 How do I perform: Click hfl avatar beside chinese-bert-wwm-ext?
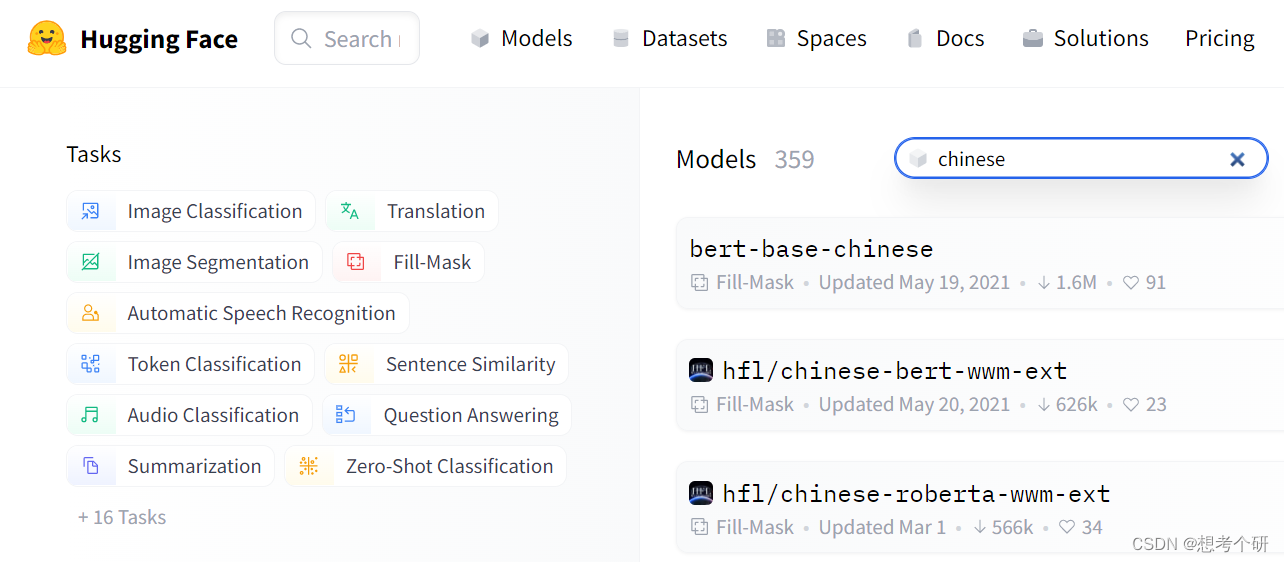pyautogui.click(x=701, y=371)
